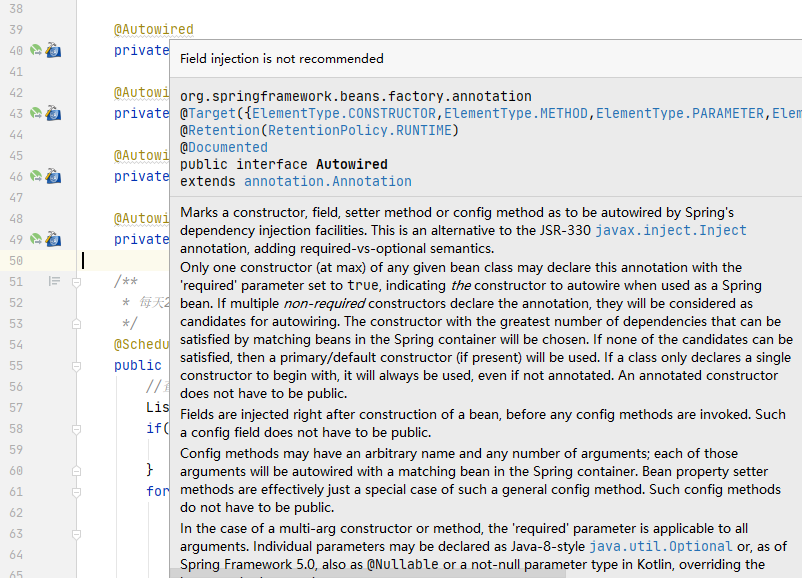Open the Documented annotation link
Viewport: 802px width, 578px height.
coord(228,147)
